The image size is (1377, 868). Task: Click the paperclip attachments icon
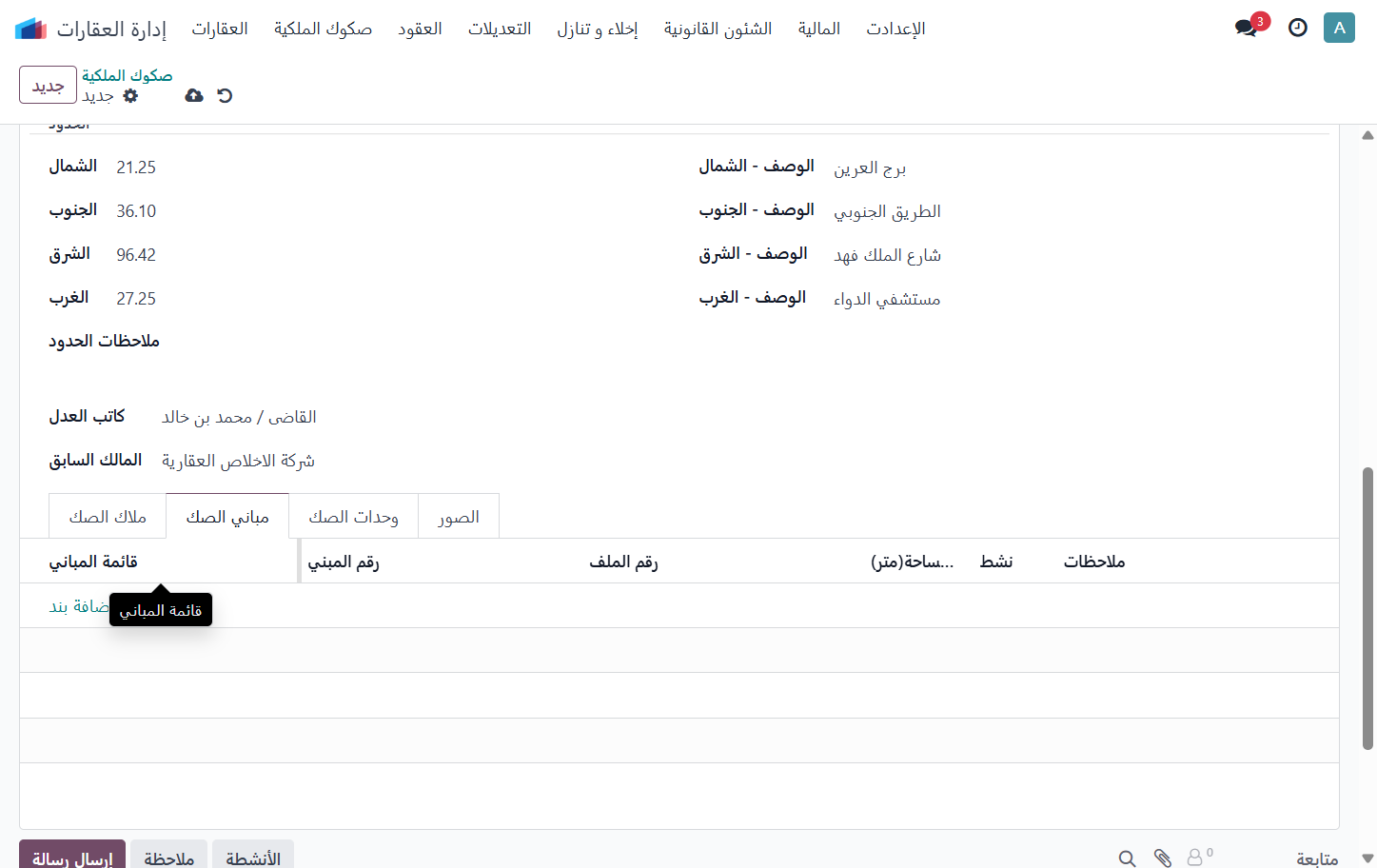click(x=1162, y=858)
